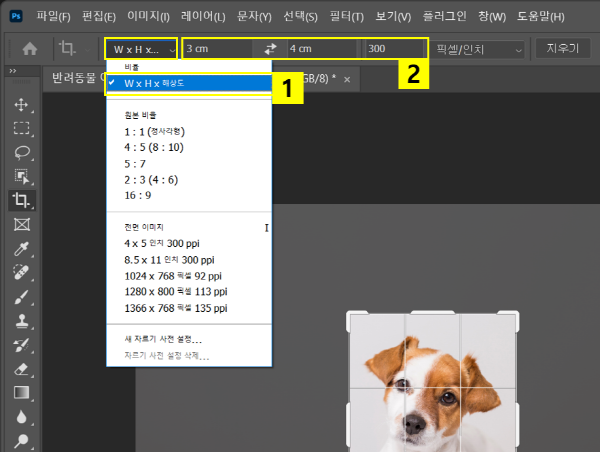
Task: Select the History Brush tool
Action: tap(21, 345)
